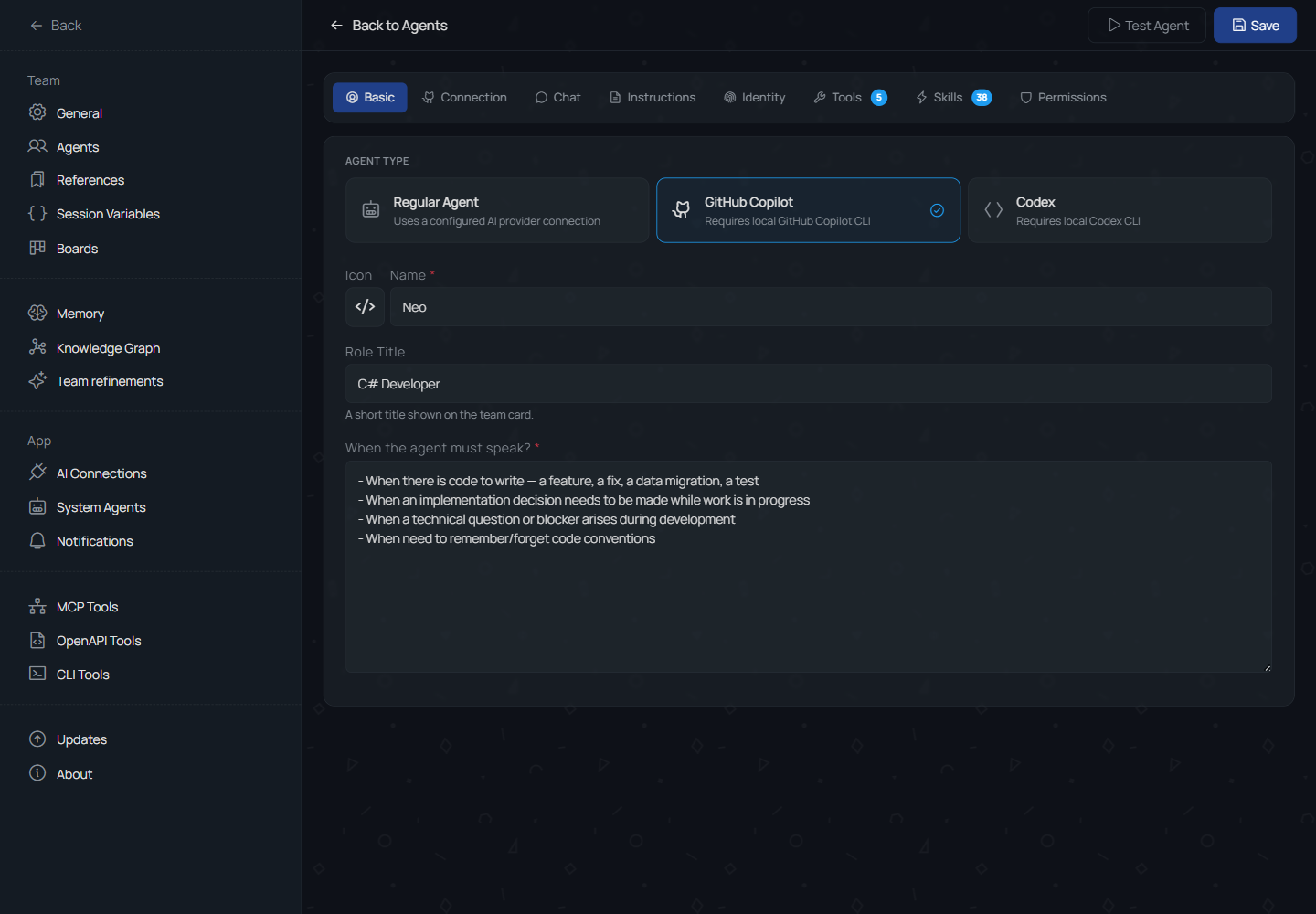Click the OpenAPI Tools file icon
This screenshot has height=914, width=1316.
pos(37,640)
